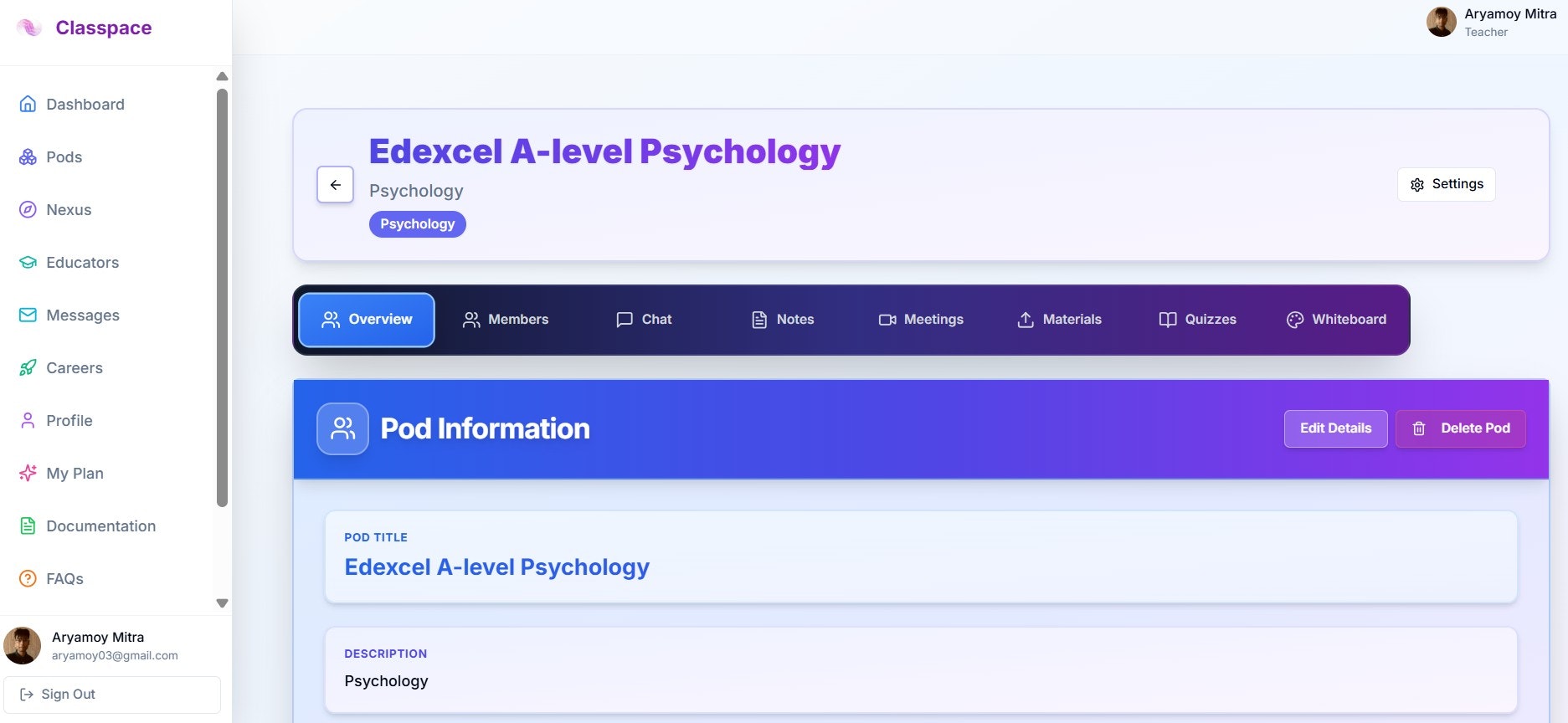The height and width of the screenshot is (723, 1568).
Task: Open the Overview tab
Action: [367, 320]
